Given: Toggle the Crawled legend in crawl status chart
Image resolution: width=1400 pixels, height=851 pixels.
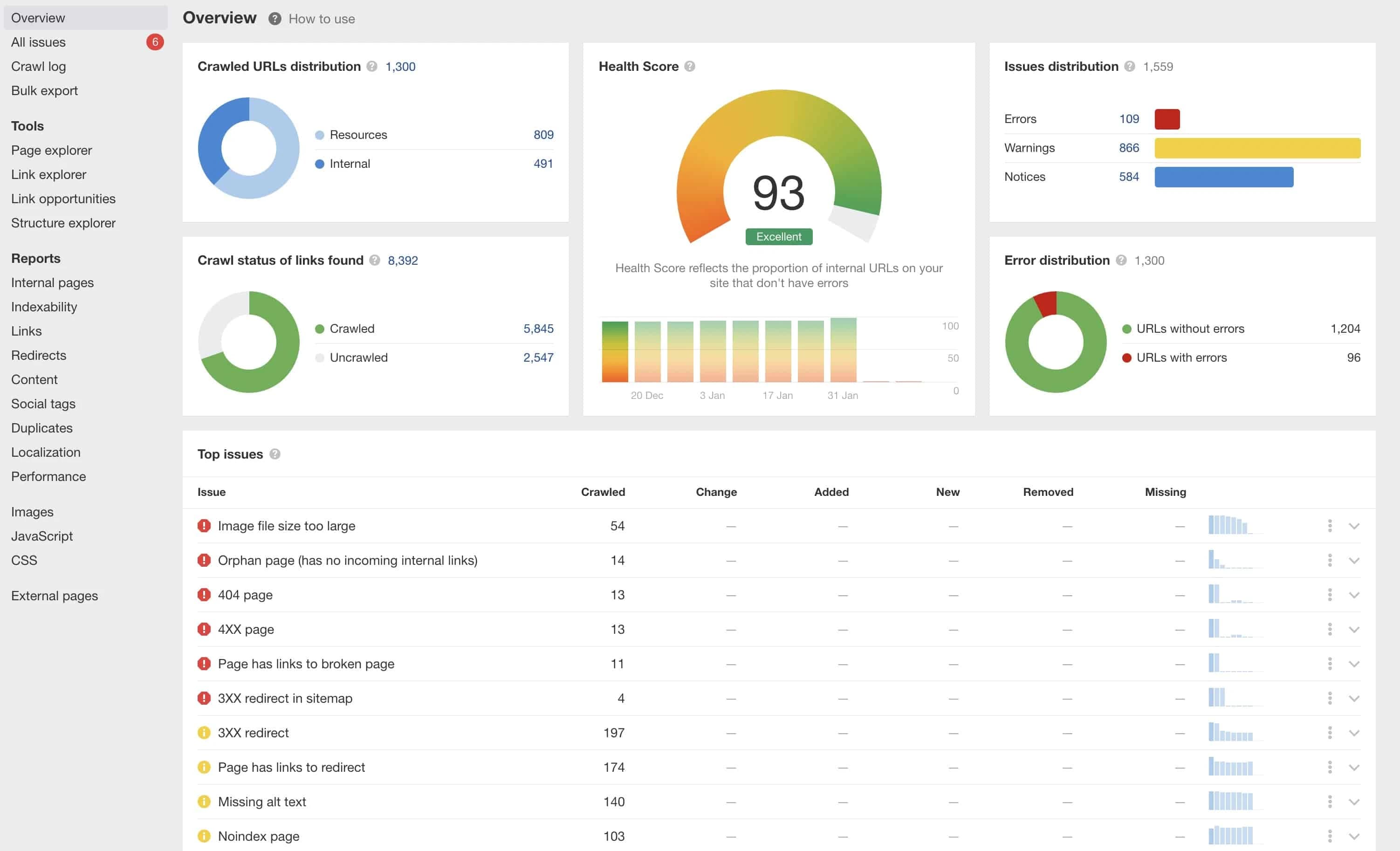Looking at the screenshot, I should 352,329.
